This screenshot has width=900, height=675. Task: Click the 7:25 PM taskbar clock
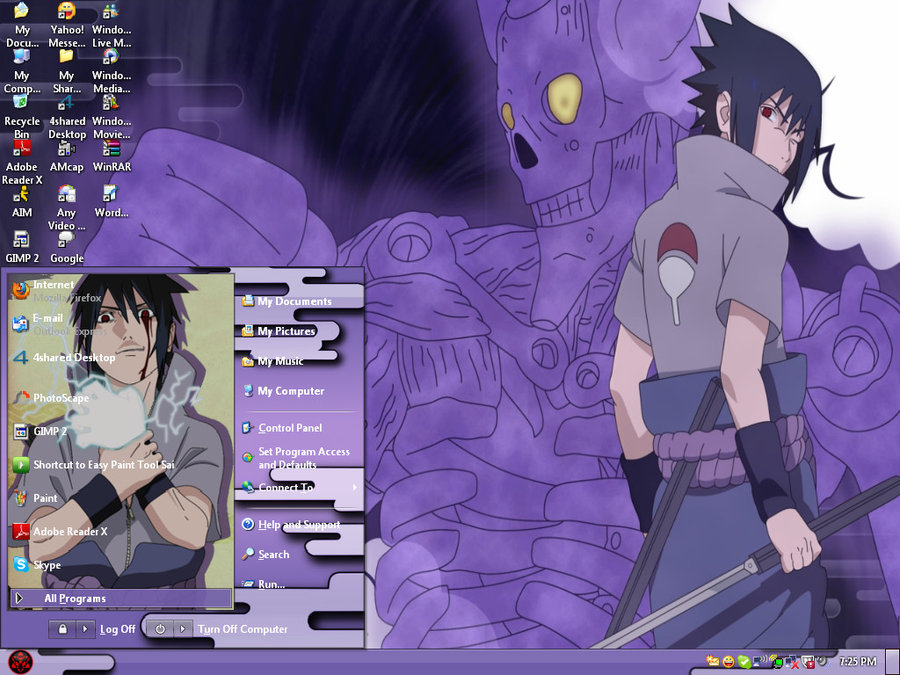click(x=858, y=661)
